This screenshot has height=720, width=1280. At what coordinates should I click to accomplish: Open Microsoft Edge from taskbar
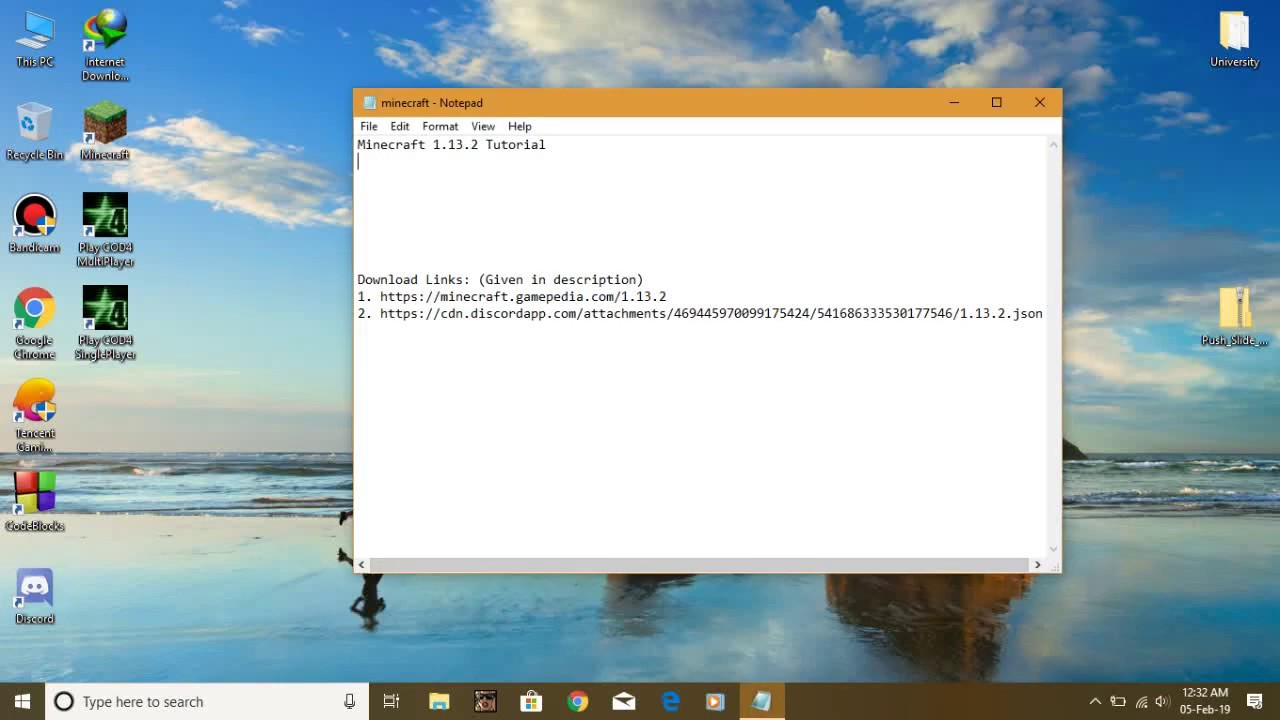pos(670,701)
